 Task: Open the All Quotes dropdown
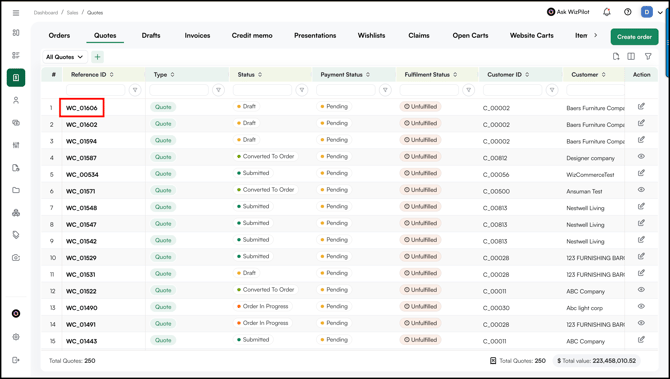click(65, 57)
